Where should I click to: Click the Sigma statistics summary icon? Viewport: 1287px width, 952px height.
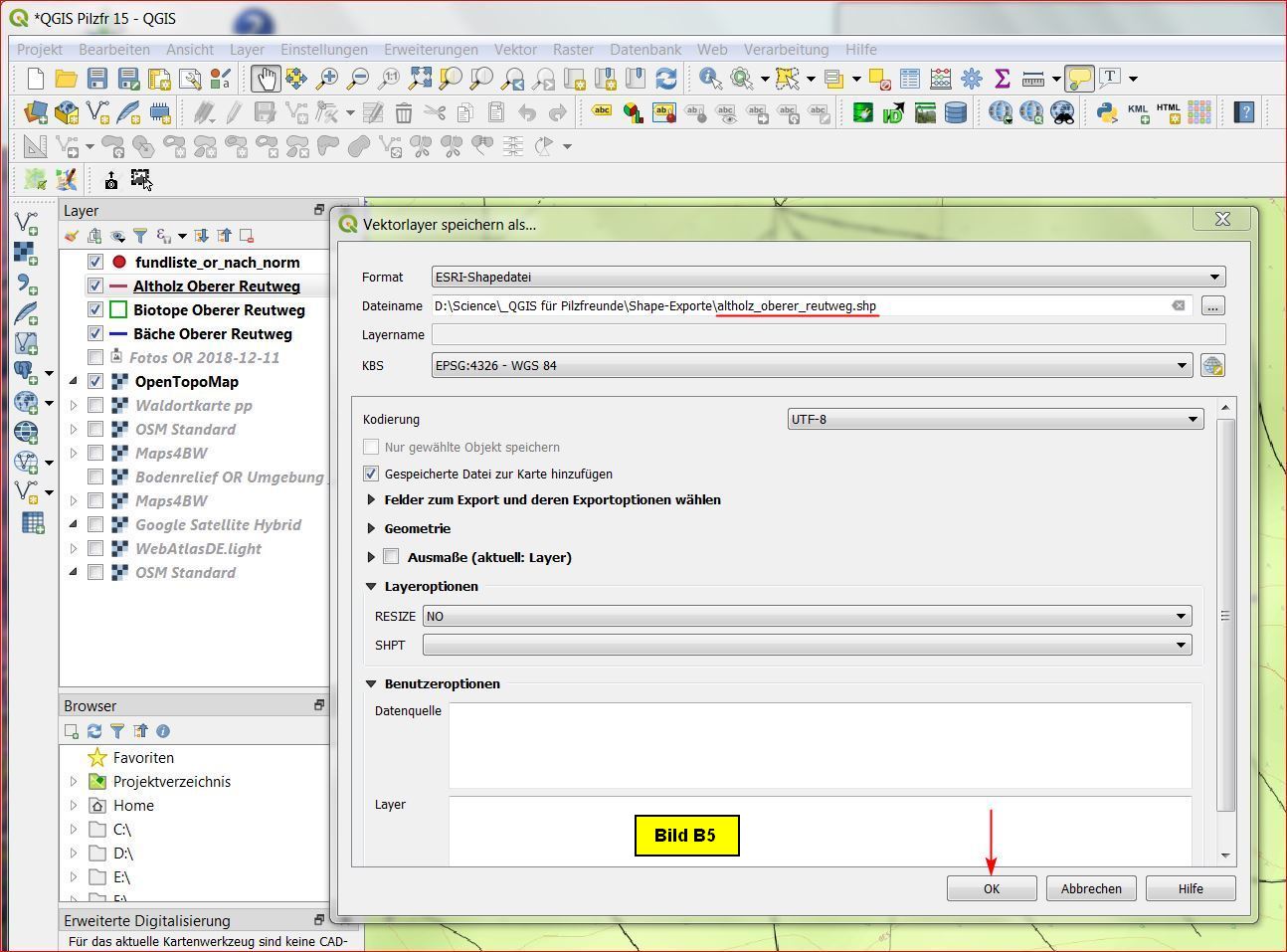[1002, 79]
